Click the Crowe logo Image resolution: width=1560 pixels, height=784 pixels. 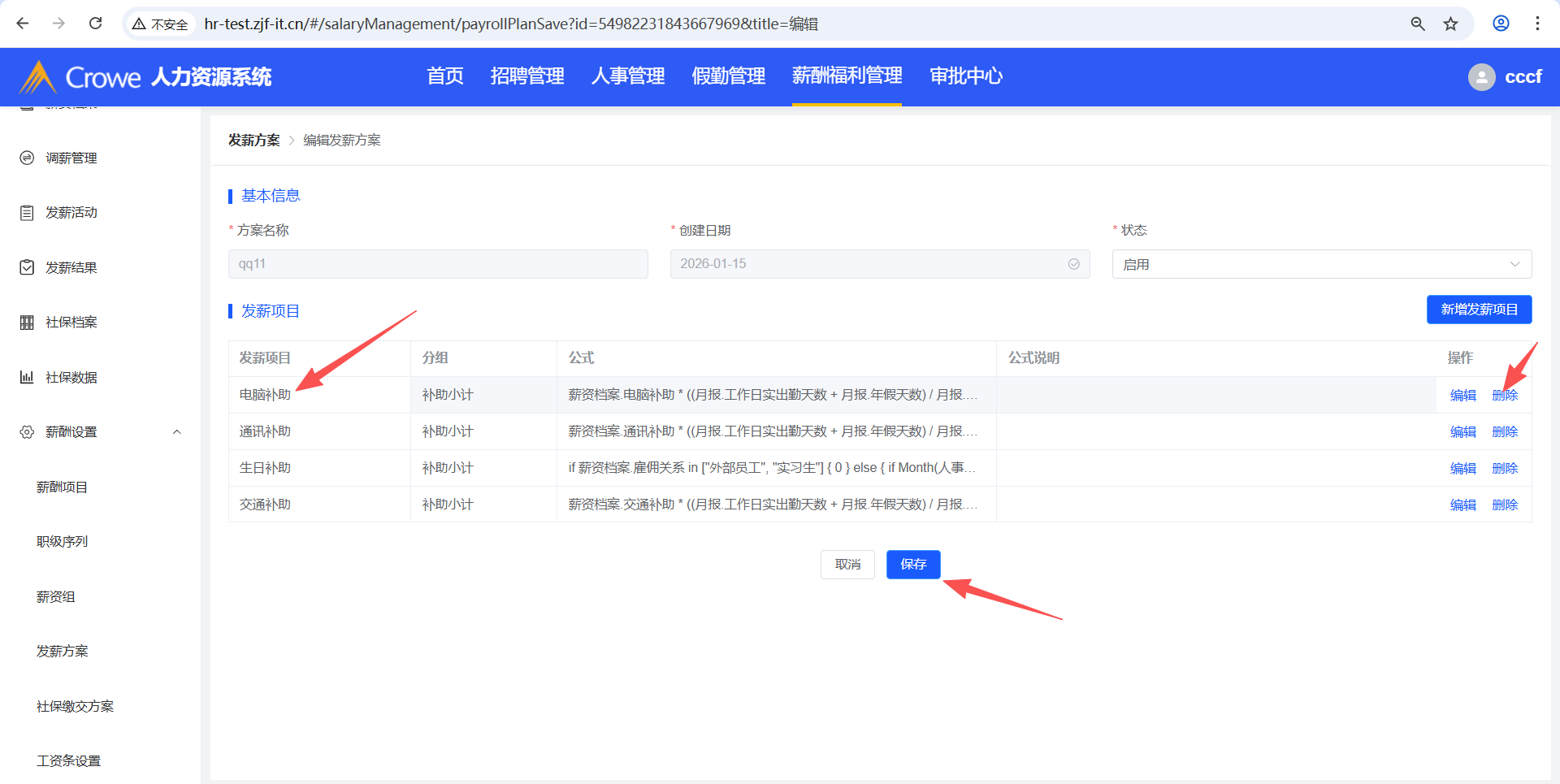(x=37, y=77)
